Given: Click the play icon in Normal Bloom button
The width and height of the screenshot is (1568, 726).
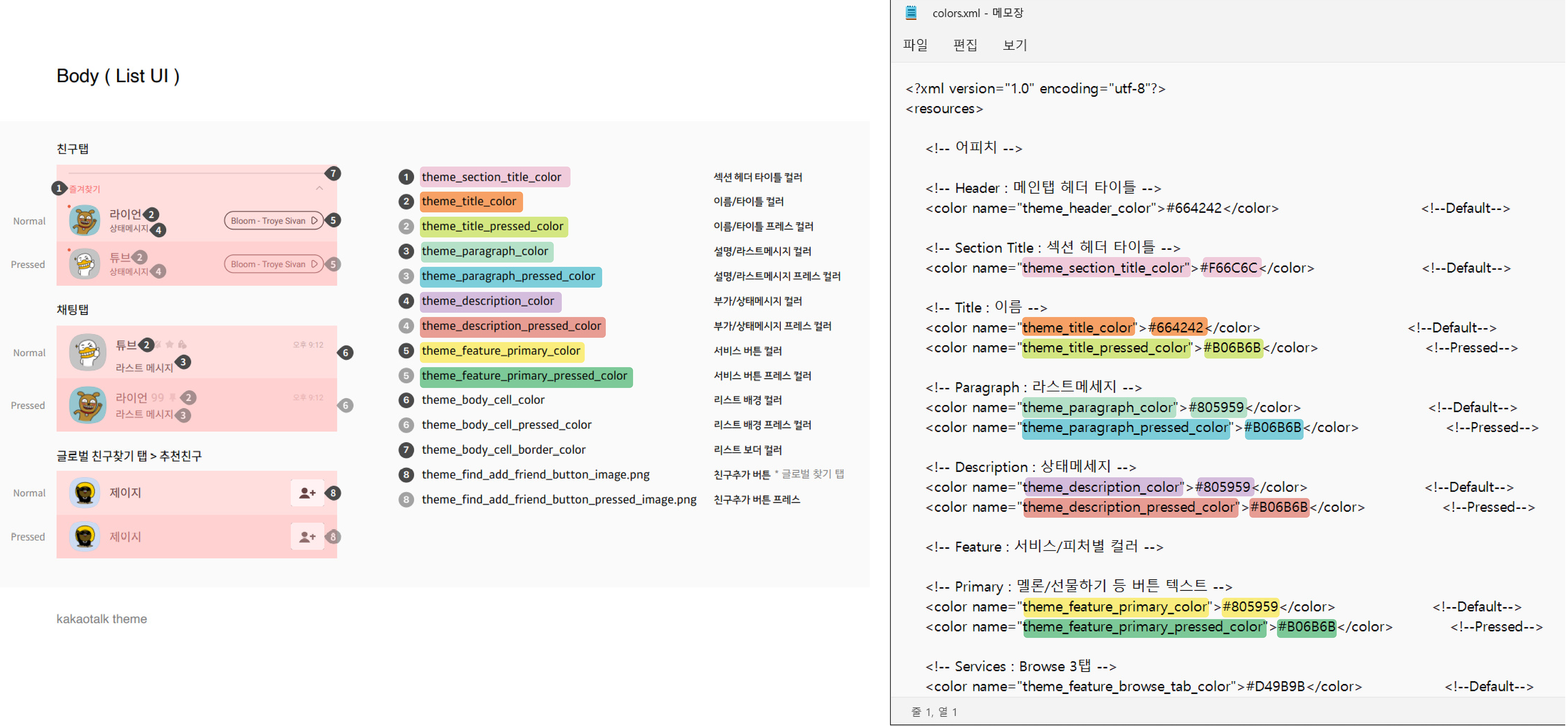Looking at the screenshot, I should [x=315, y=220].
